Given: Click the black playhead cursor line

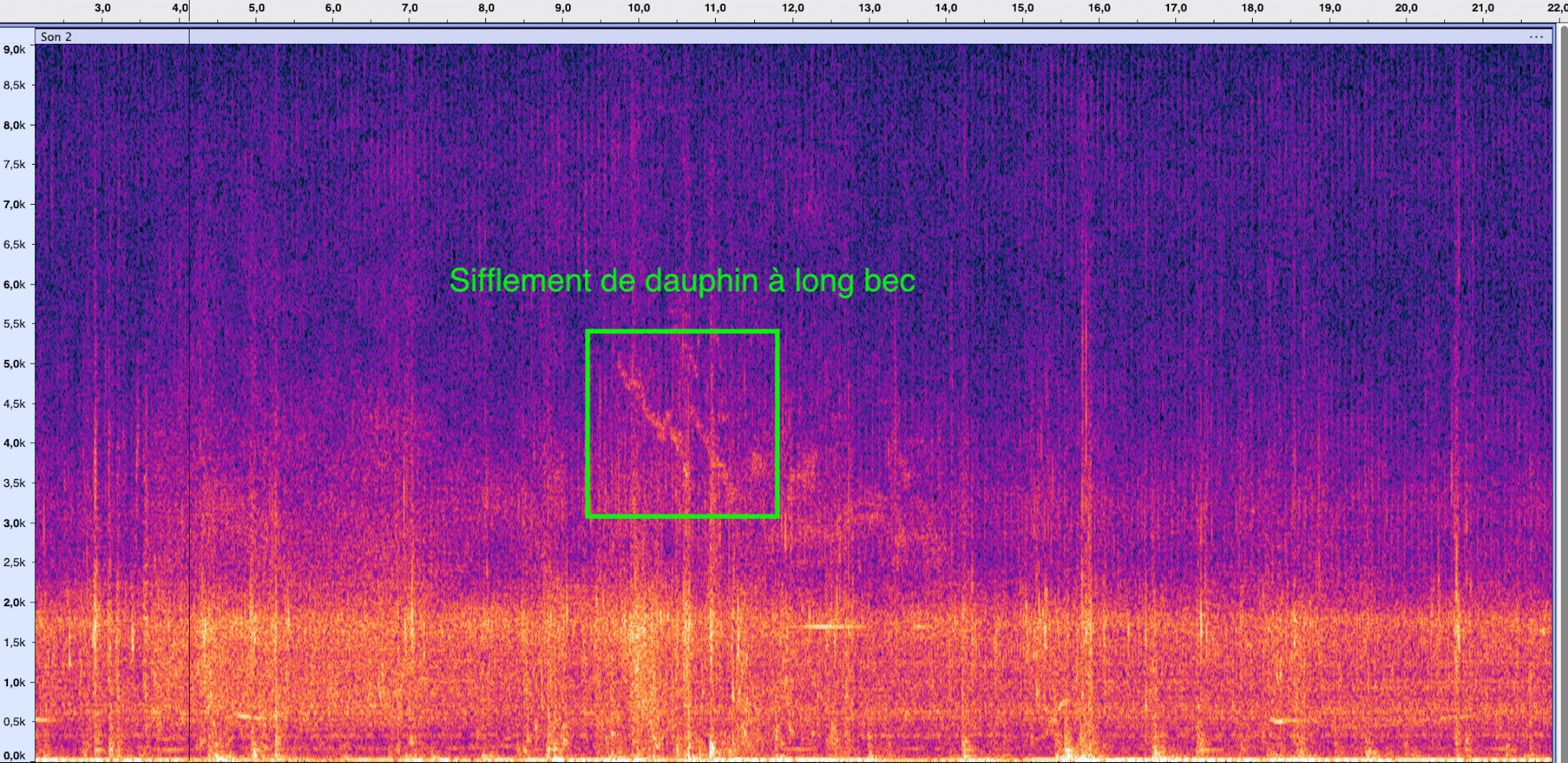Looking at the screenshot, I should [x=189, y=392].
